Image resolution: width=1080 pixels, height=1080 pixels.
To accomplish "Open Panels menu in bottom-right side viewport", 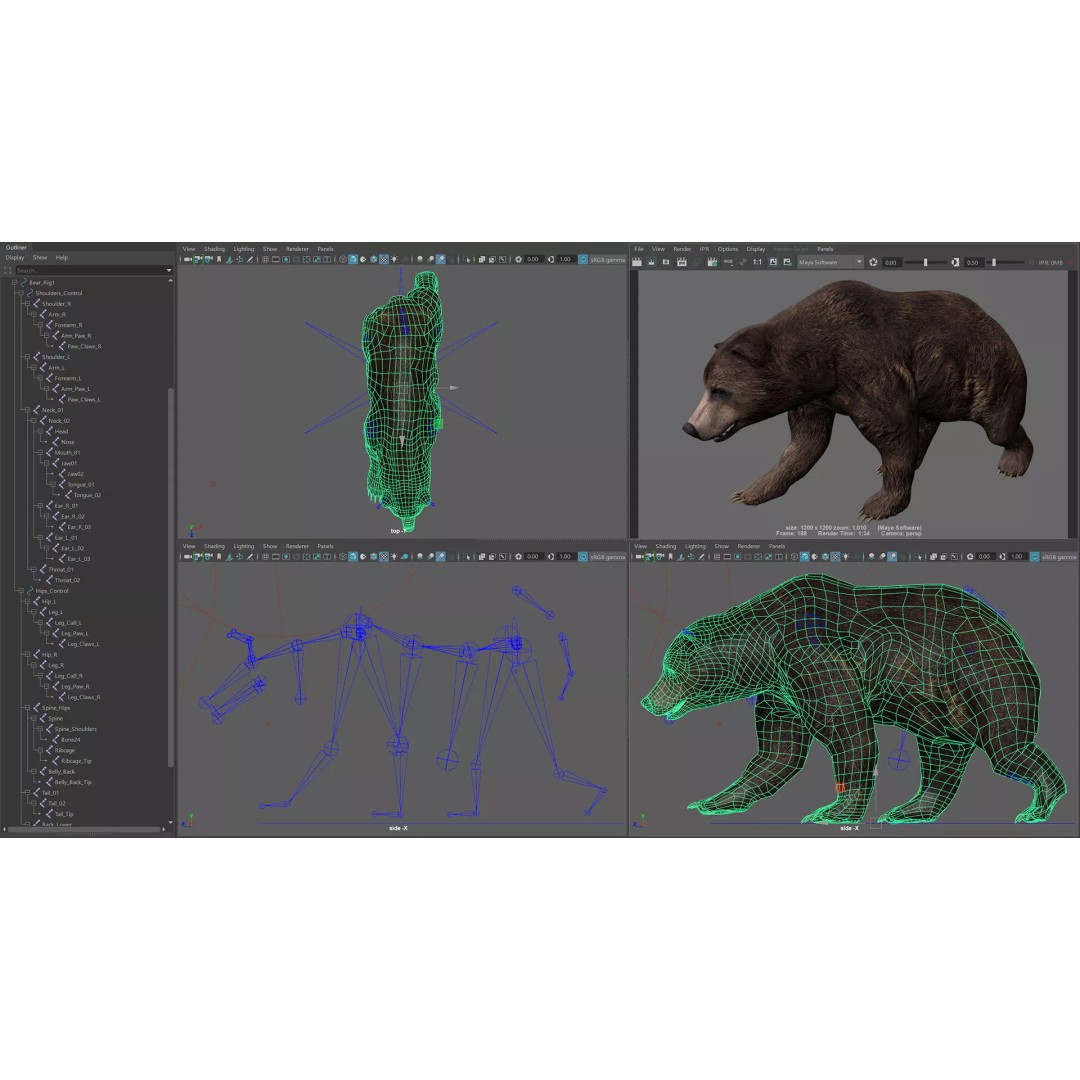I will click(x=776, y=546).
